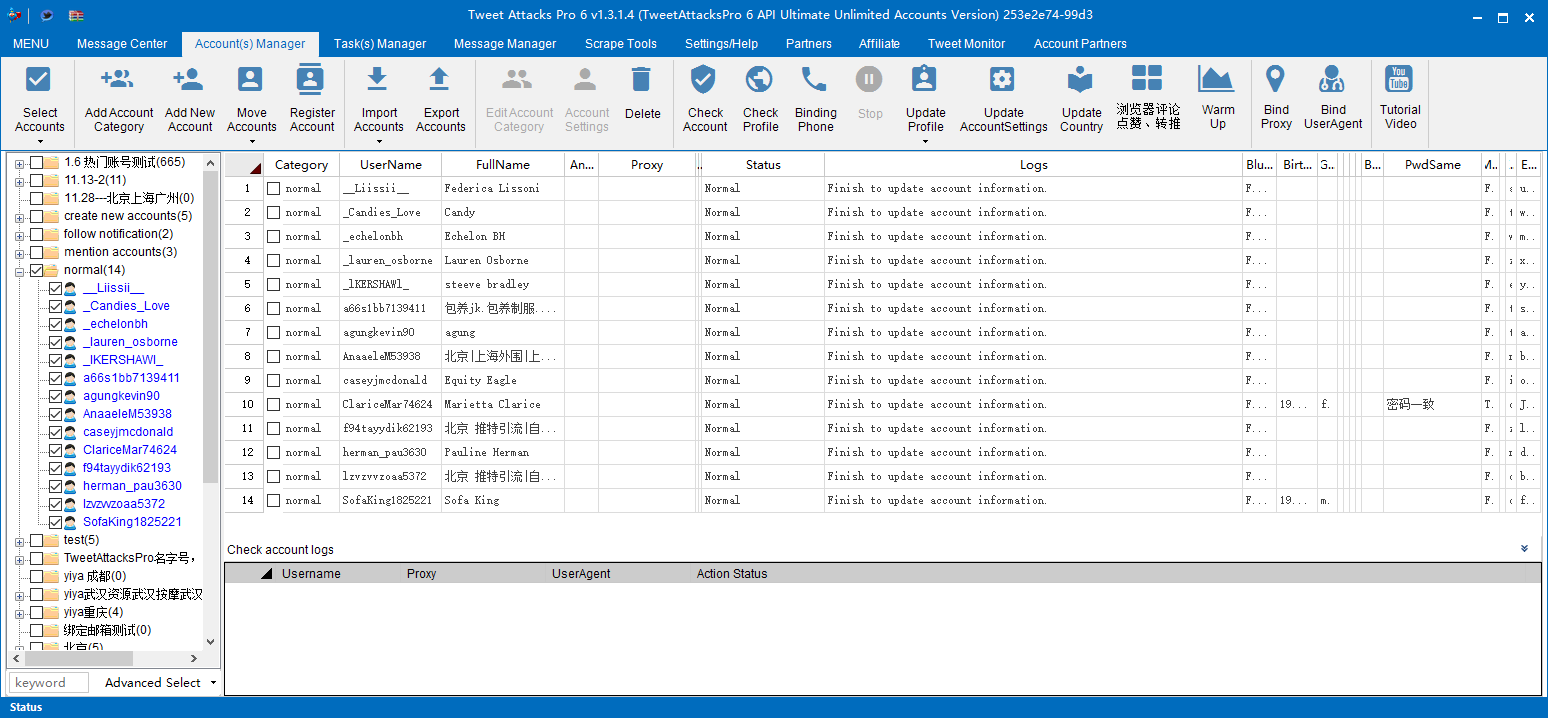Viewport: 1548px width, 718px height.
Task: Uncheck _Candies_Love in the tree
Action: [x=55, y=306]
